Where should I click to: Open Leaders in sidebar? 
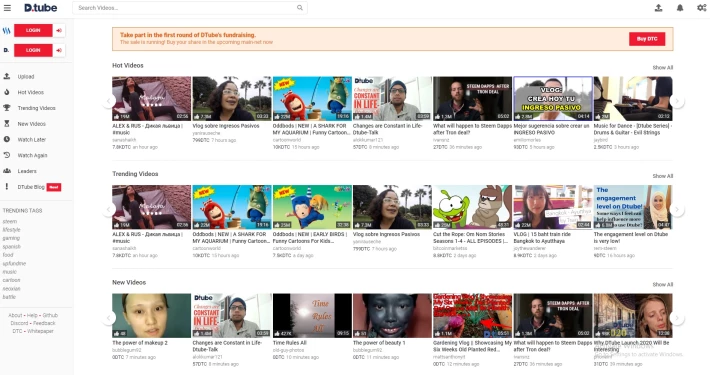tap(27, 171)
